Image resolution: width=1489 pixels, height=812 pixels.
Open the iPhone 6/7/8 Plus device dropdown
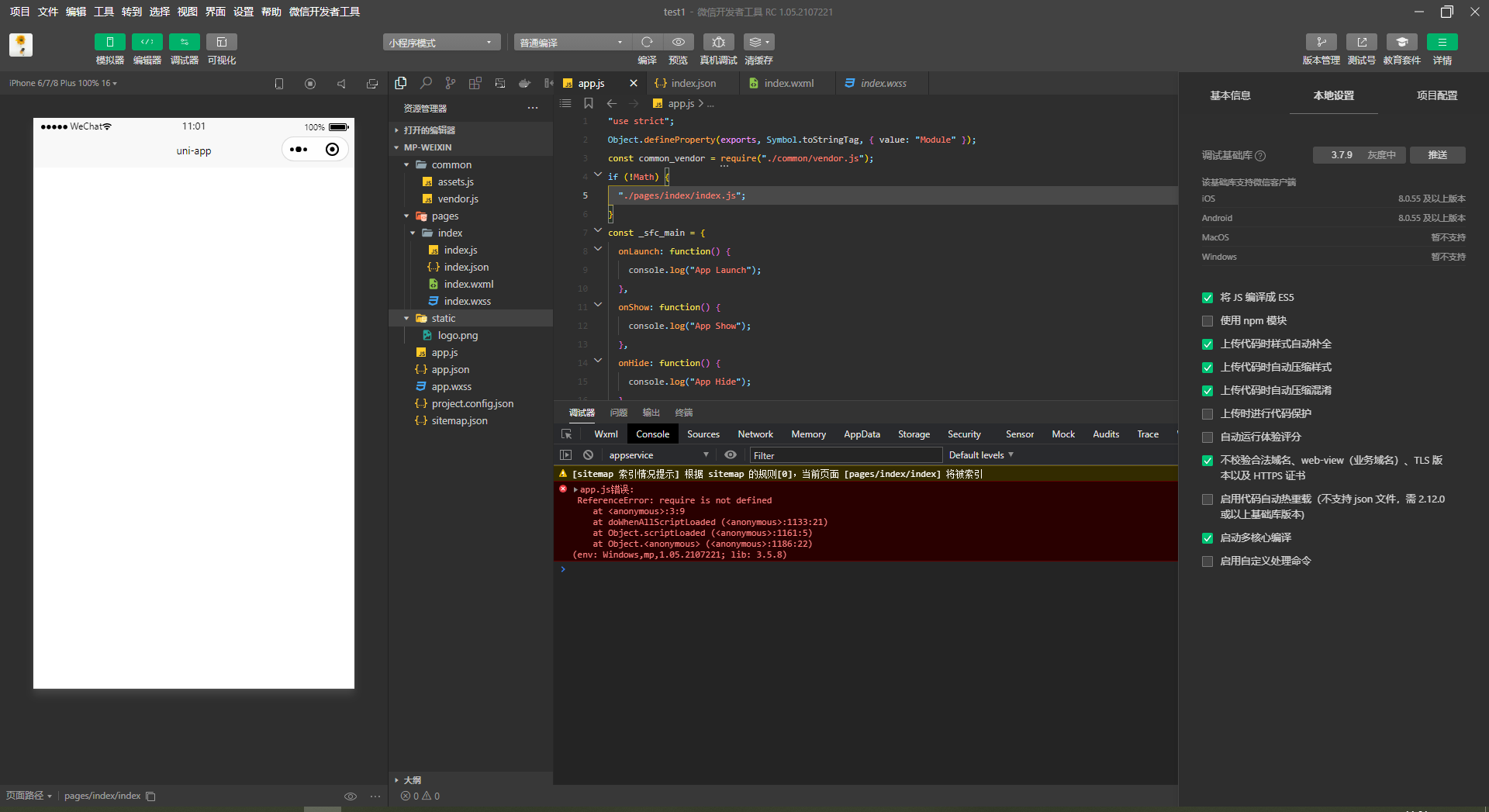[x=63, y=83]
